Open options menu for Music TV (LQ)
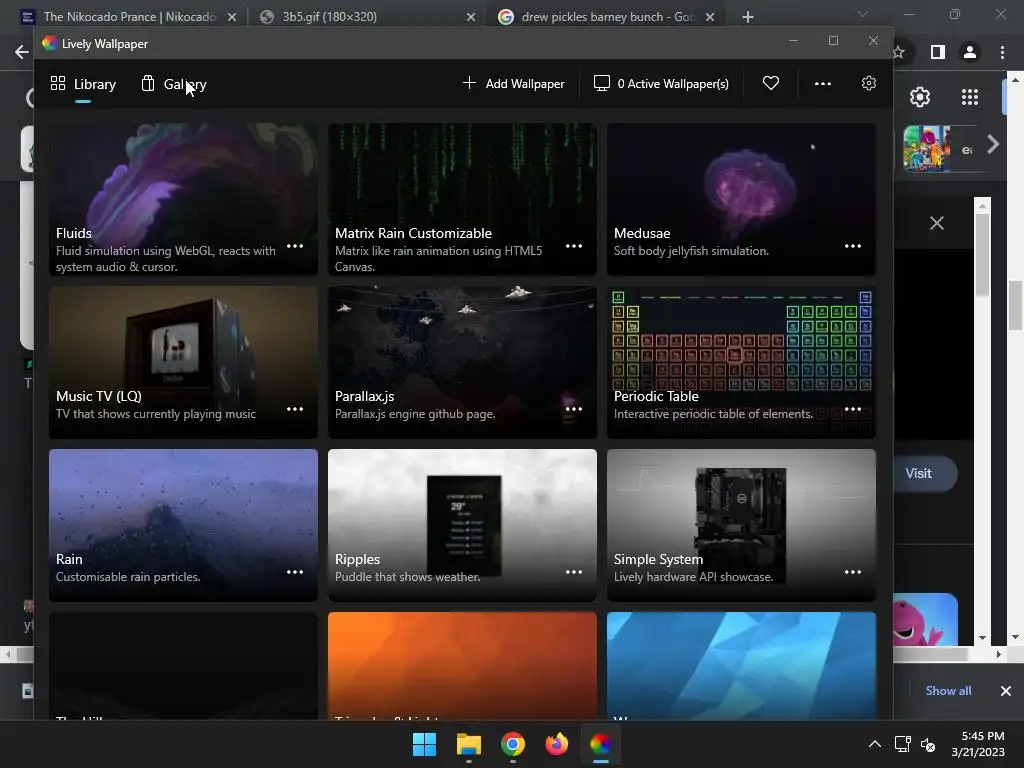Image resolution: width=1024 pixels, height=768 pixels. pos(295,409)
